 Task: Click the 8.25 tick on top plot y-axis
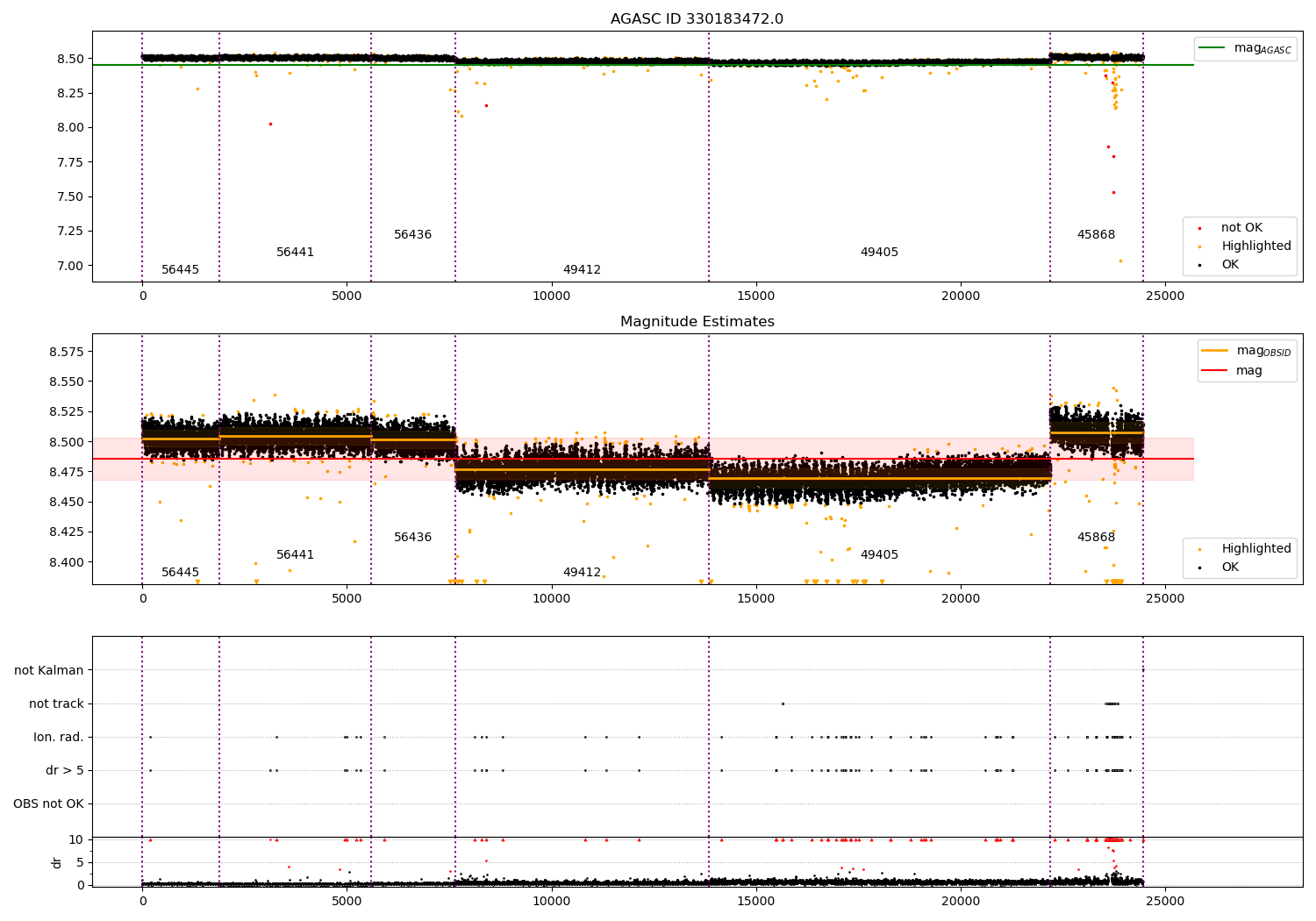tap(69, 93)
